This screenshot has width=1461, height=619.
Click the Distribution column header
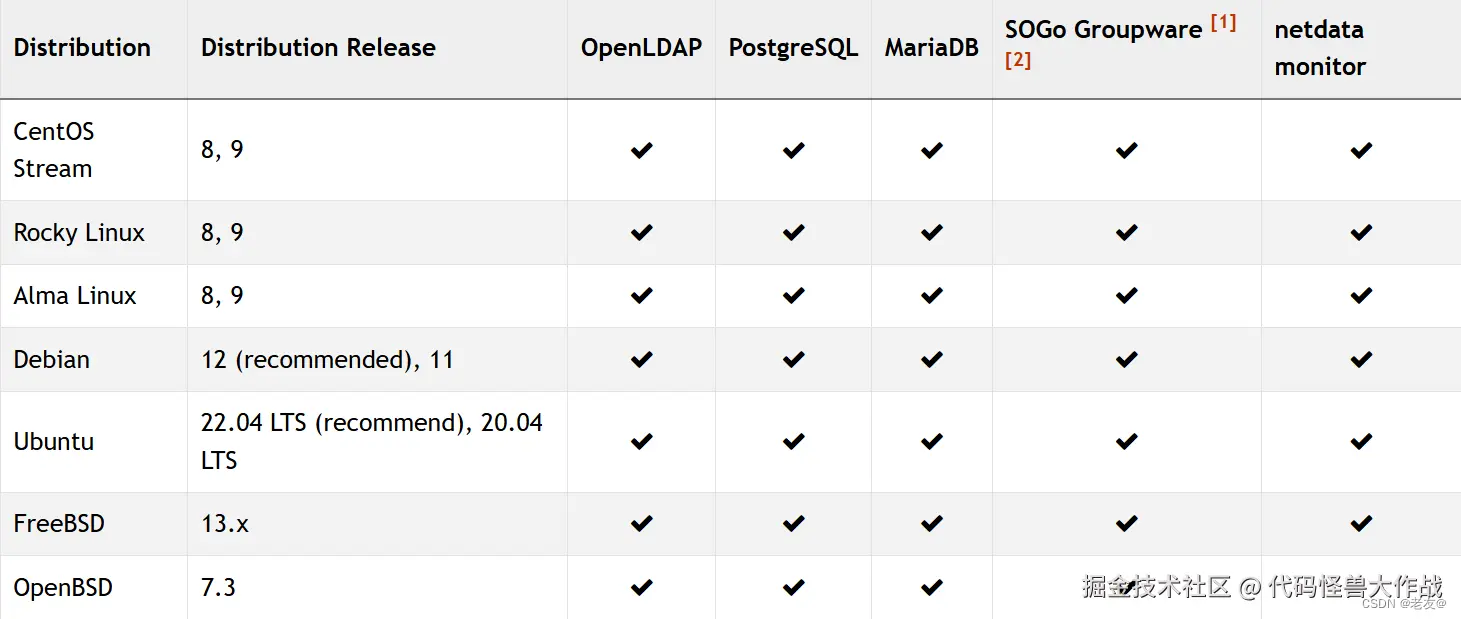[x=82, y=47]
